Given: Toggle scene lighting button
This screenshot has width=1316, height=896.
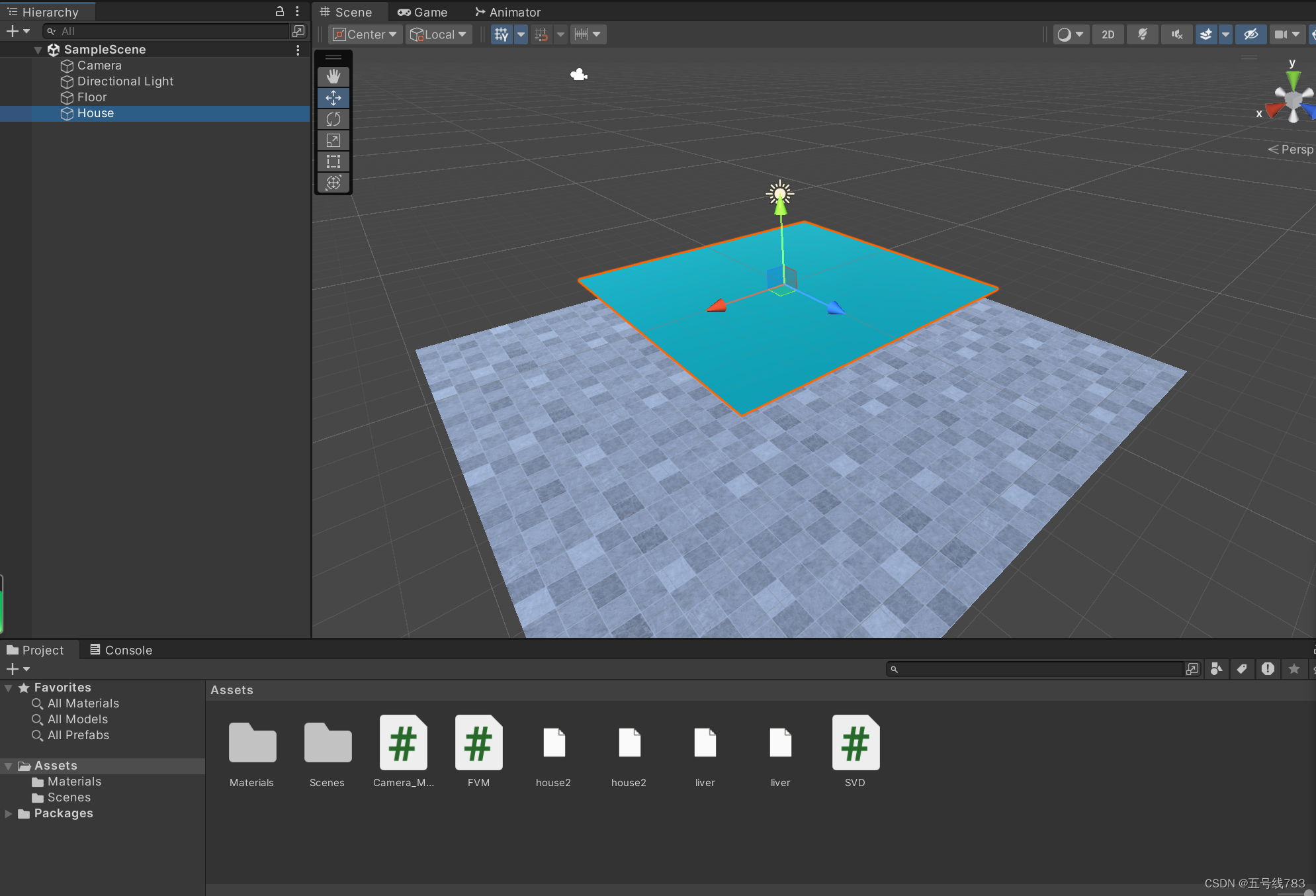Looking at the screenshot, I should point(1142,34).
